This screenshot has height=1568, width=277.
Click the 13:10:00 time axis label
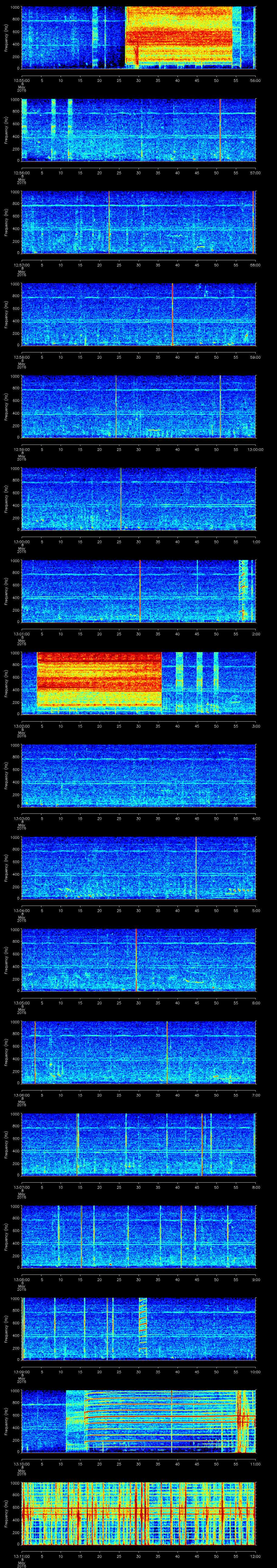(22, 1464)
